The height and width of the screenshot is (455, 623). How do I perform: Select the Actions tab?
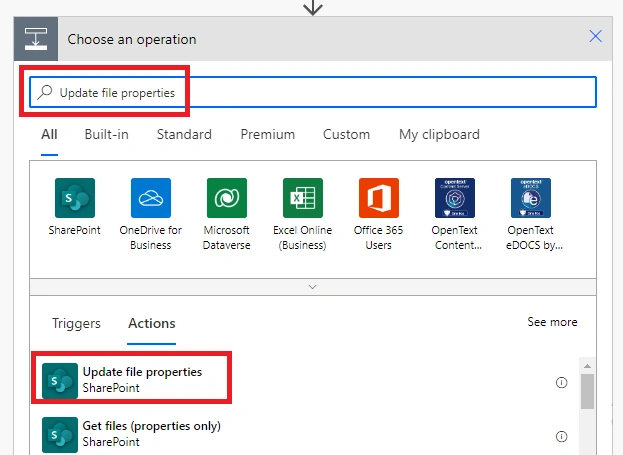[151, 323]
